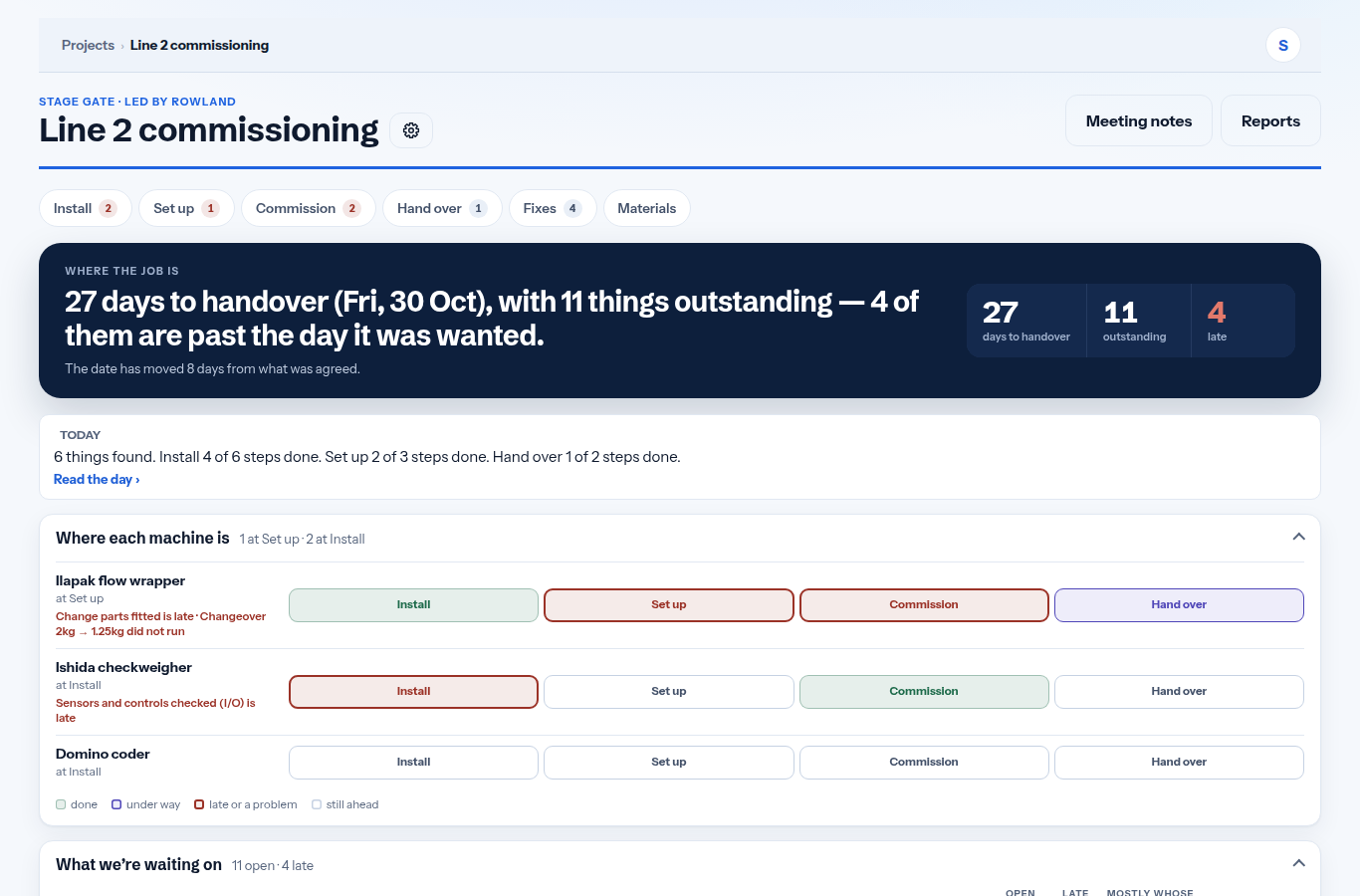Collapse the What we're waiting on panel

pyautogui.click(x=1298, y=863)
